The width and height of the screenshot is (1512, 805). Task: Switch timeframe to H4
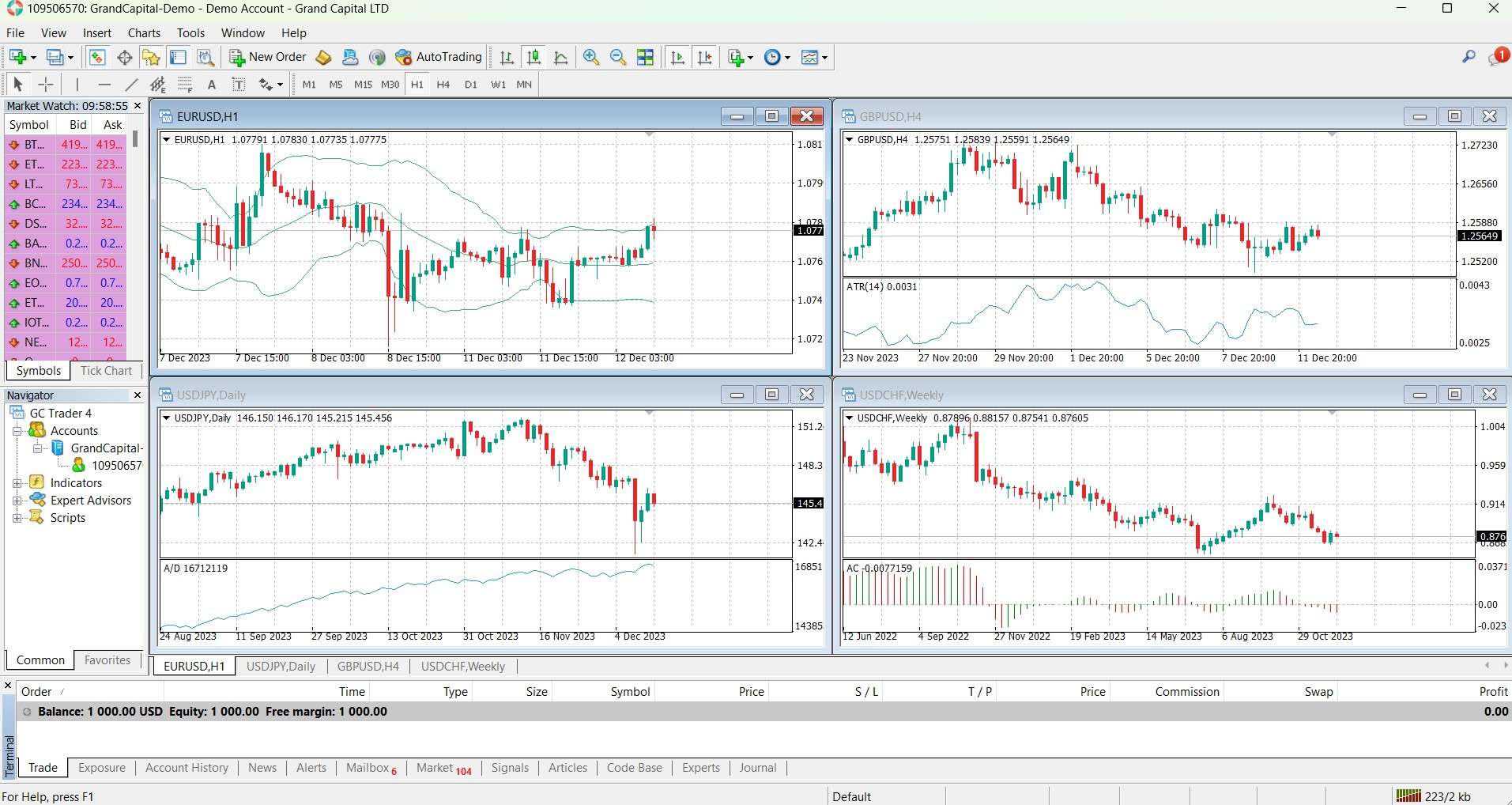point(443,85)
